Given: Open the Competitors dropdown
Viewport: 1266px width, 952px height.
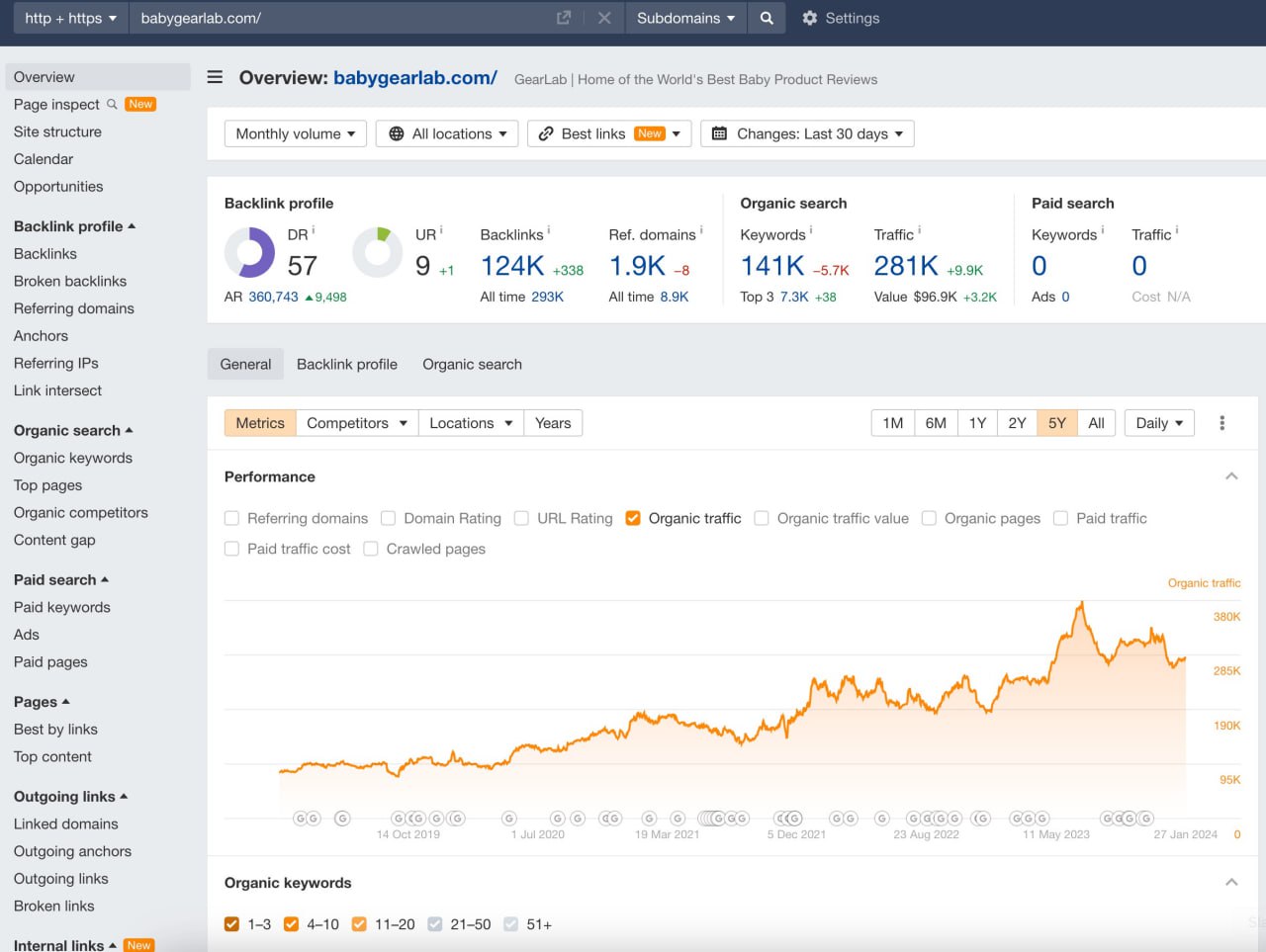Looking at the screenshot, I should click(357, 423).
